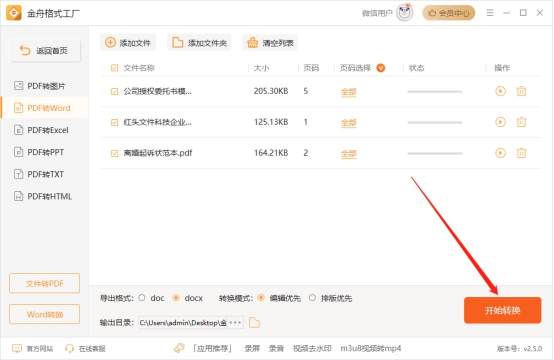The height and width of the screenshot is (360, 554).
Task: Click the 版本号 v2.5.0 text
Action: 519,349
